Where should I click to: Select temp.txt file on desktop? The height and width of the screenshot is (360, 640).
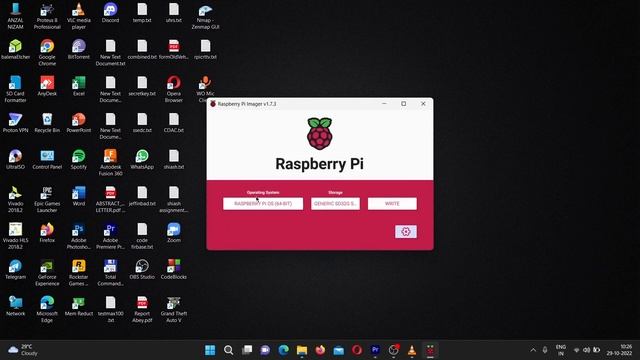142,13
